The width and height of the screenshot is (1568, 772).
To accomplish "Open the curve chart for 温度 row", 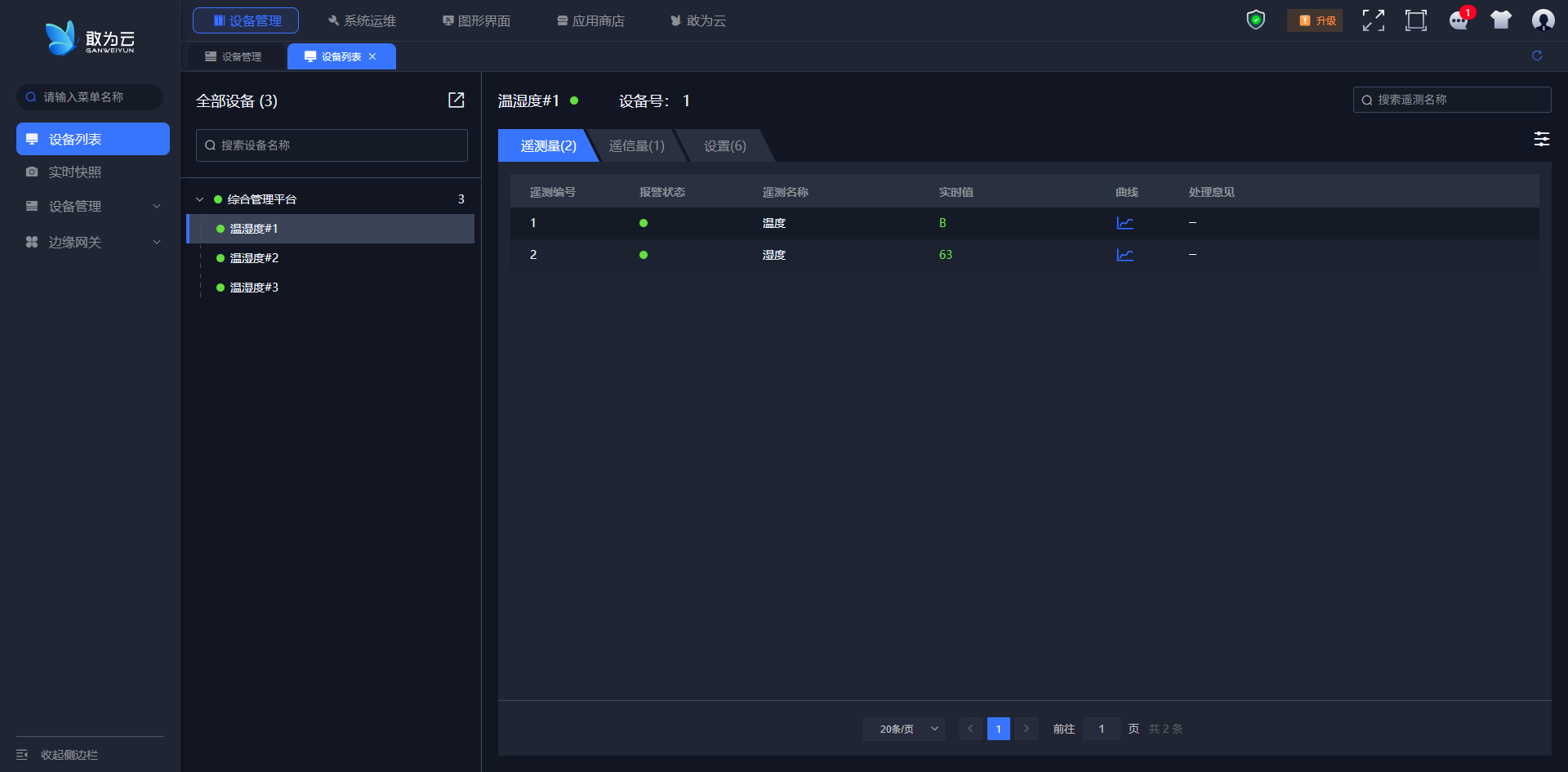I will (1125, 223).
